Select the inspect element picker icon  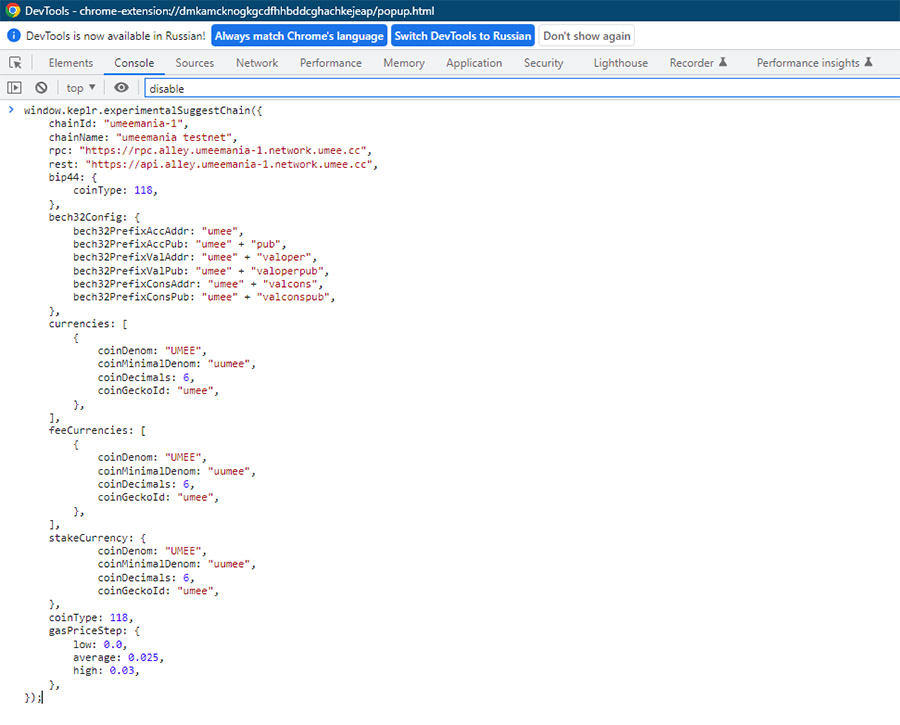pos(15,63)
